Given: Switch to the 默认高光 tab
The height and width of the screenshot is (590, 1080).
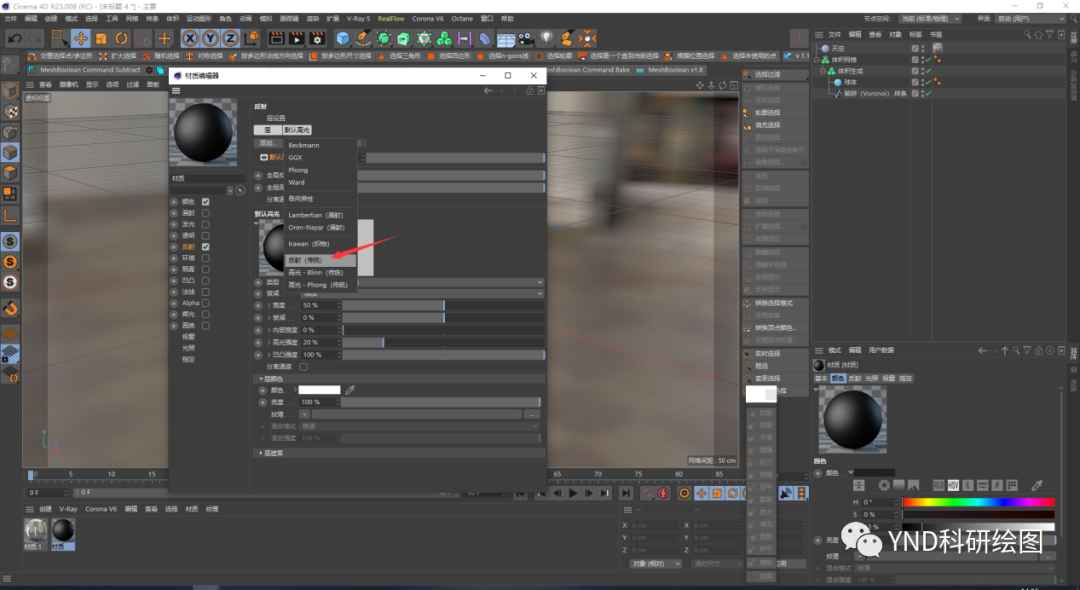Looking at the screenshot, I should [297, 130].
